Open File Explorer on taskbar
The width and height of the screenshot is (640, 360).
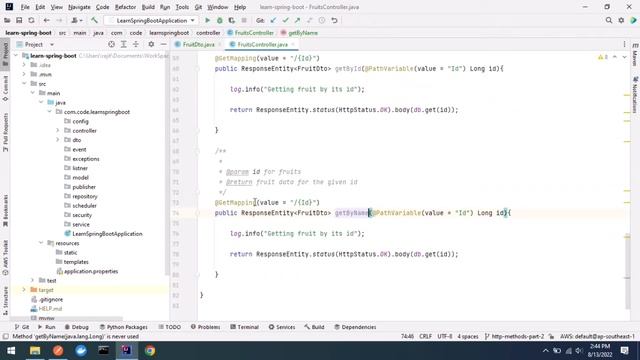35,351
